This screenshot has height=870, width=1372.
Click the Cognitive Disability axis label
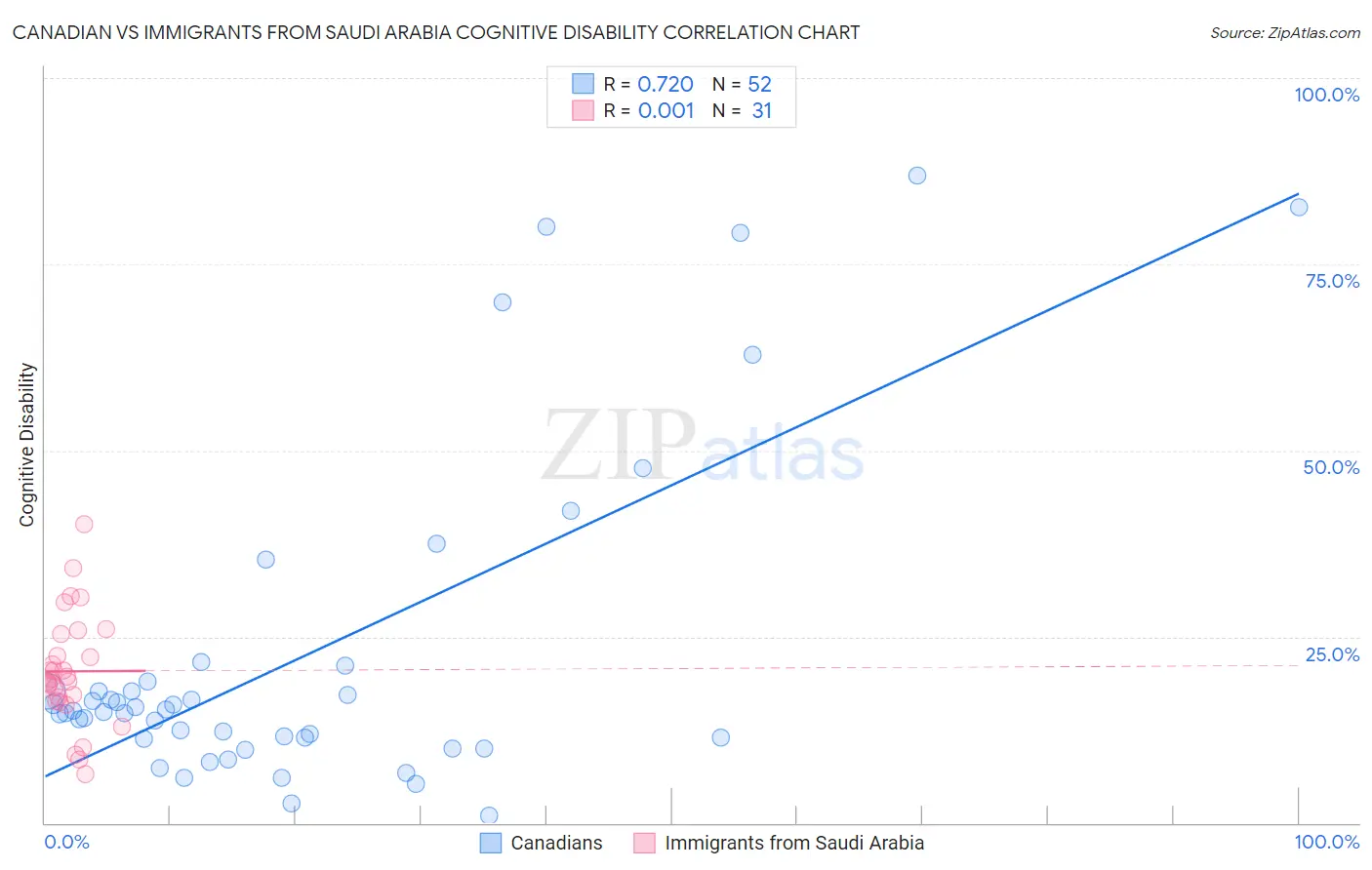pyautogui.click(x=26, y=445)
